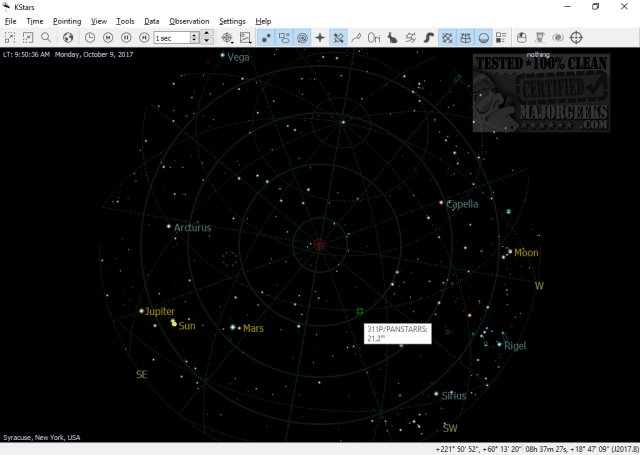640x455 pixels.
Task: Click the Zoom Out toolbar icon
Action: (28, 38)
